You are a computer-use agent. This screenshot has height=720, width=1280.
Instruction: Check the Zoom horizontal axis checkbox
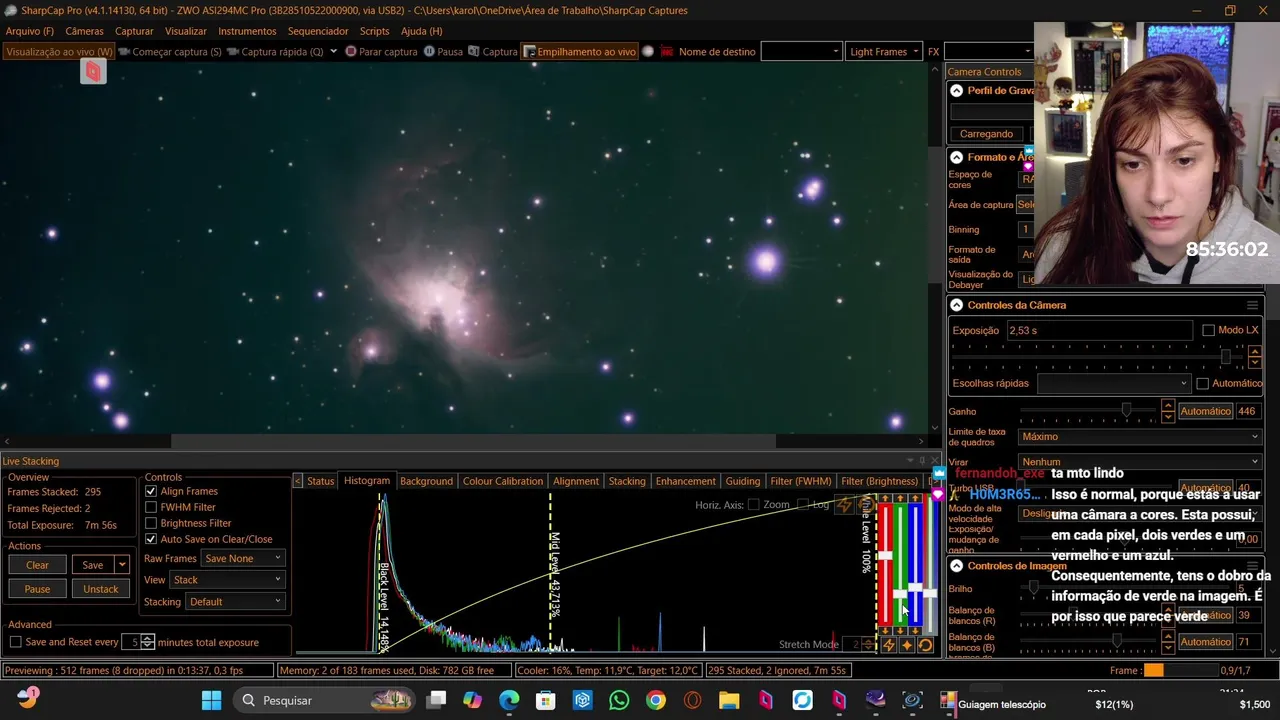click(x=754, y=505)
